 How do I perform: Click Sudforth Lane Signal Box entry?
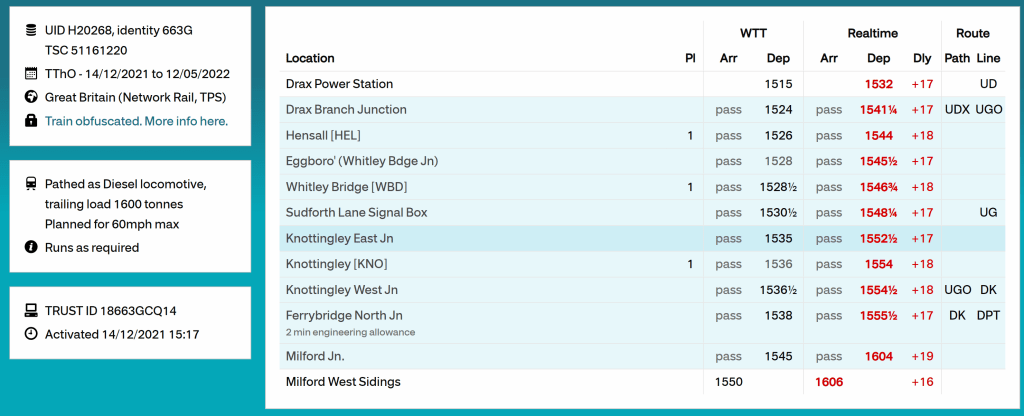(x=356, y=212)
